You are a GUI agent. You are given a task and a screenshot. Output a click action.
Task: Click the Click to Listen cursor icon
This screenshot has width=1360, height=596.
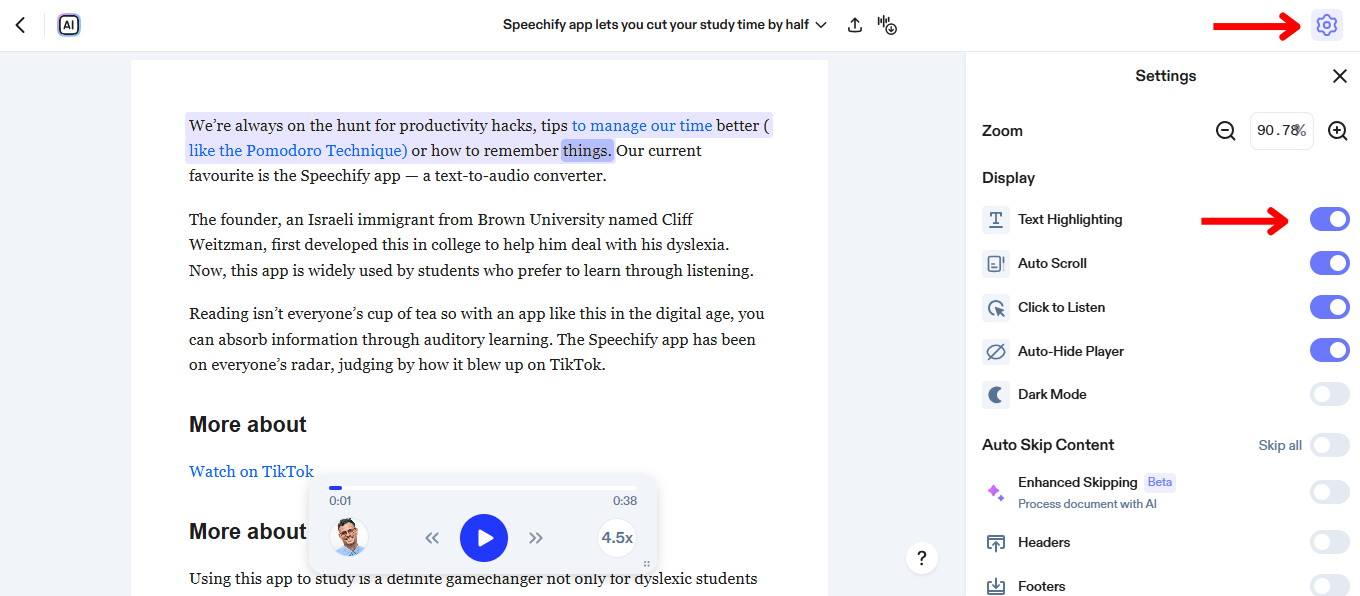993,307
